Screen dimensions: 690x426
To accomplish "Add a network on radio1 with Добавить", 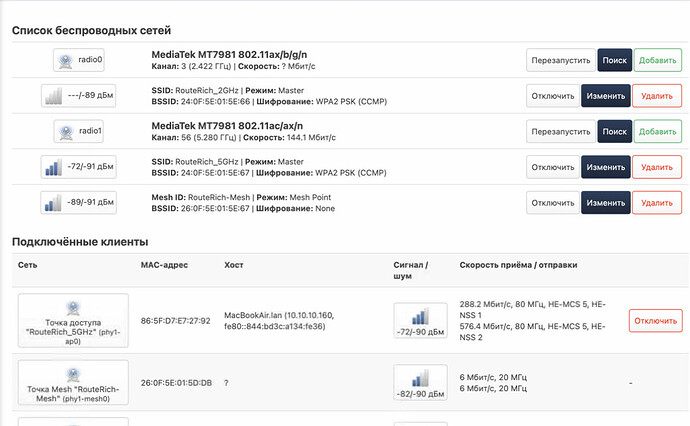I will click(657, 132).
